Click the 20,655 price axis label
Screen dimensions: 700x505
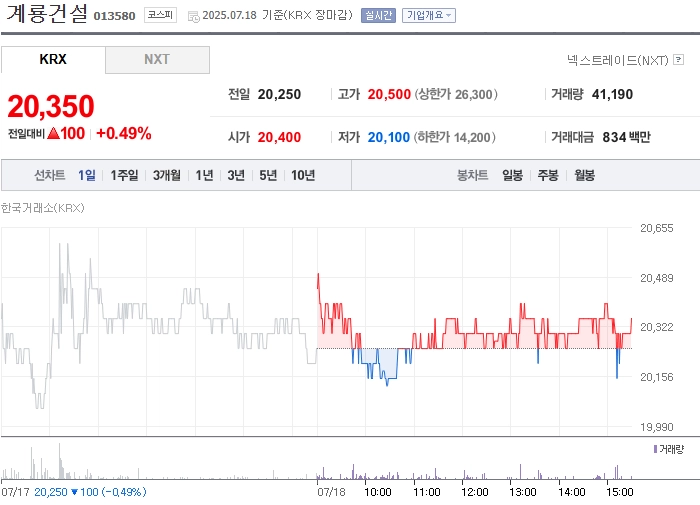tap(657, 228)
